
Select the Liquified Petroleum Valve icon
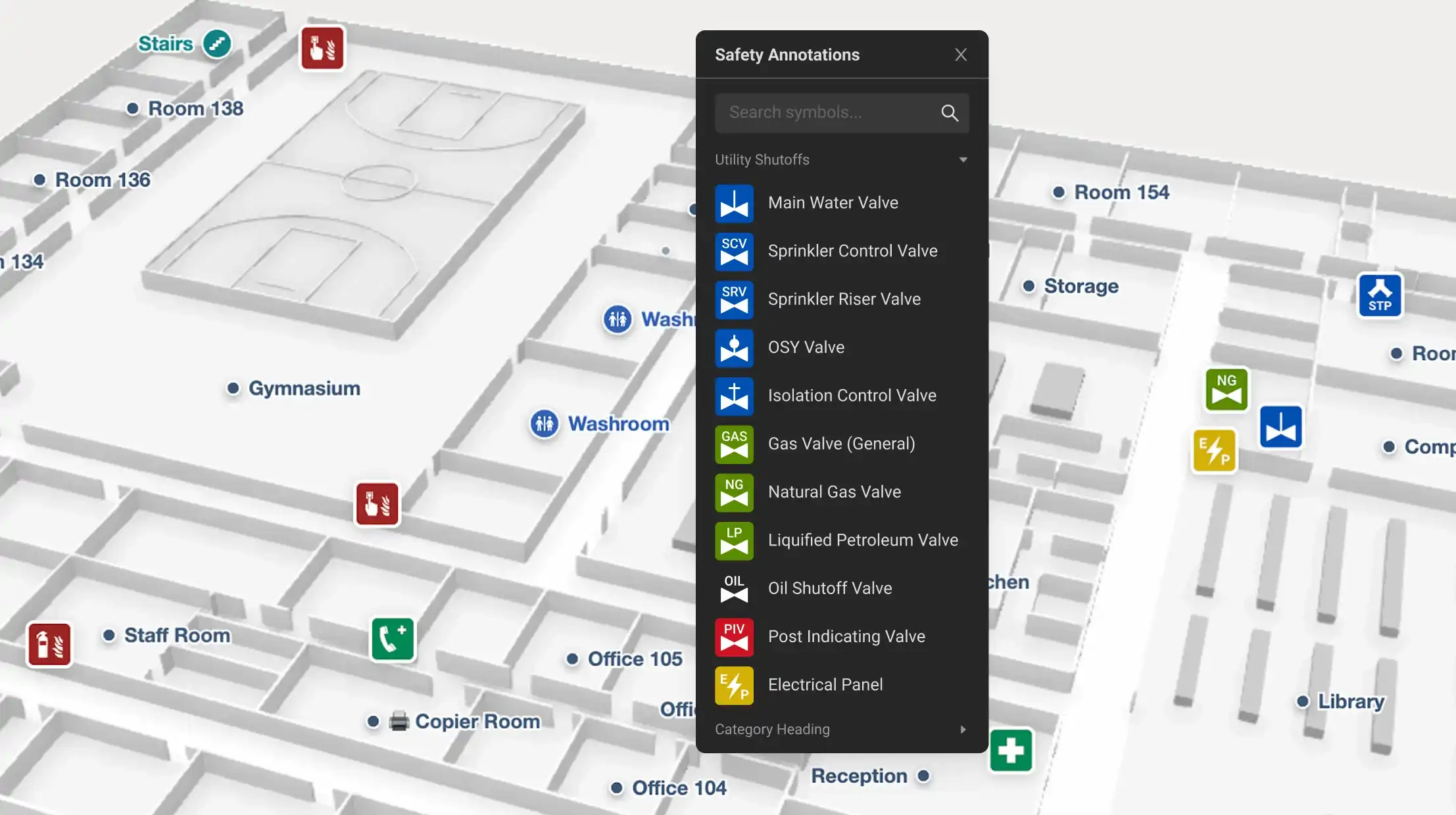pyautogui.click(x=734, y=540)
